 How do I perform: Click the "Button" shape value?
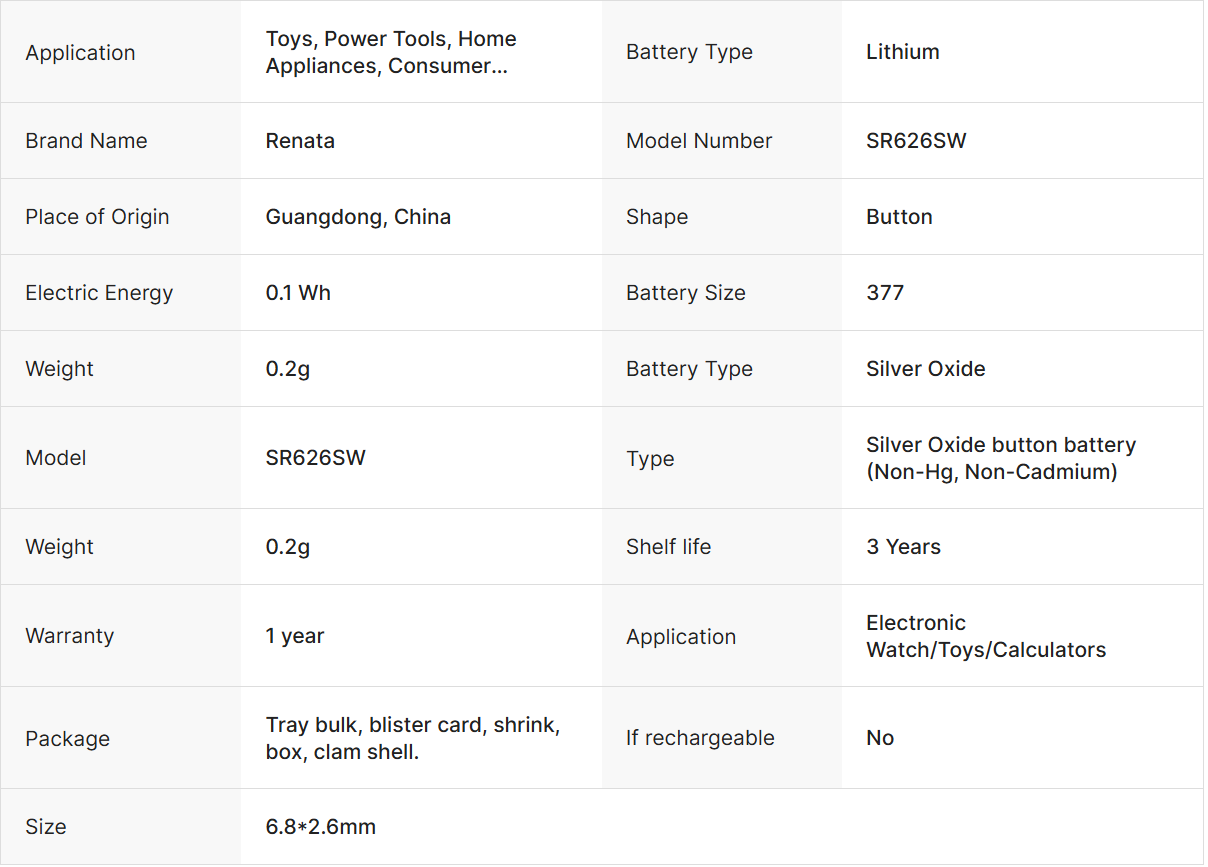pos(899,217)
